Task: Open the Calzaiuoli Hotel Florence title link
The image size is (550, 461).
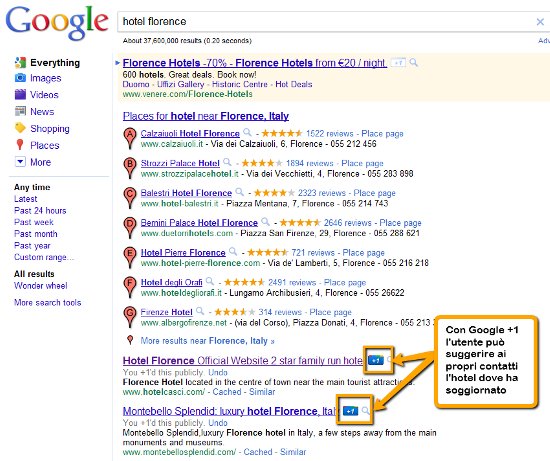Action: [190, 134]
